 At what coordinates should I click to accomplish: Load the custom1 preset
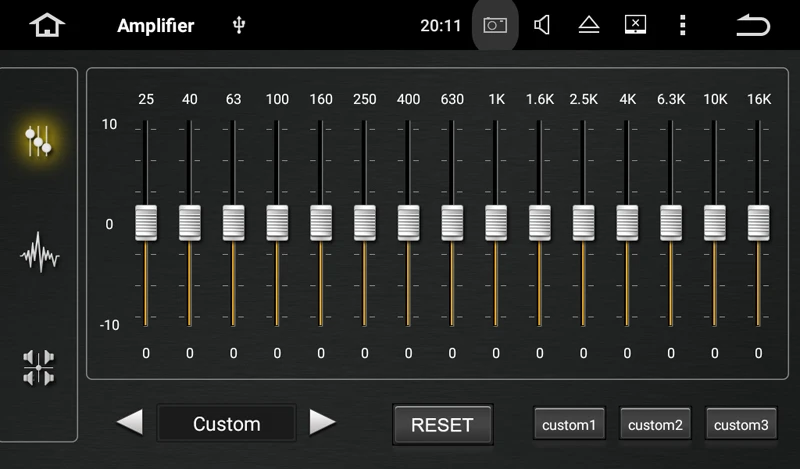[x=569, y=424]
